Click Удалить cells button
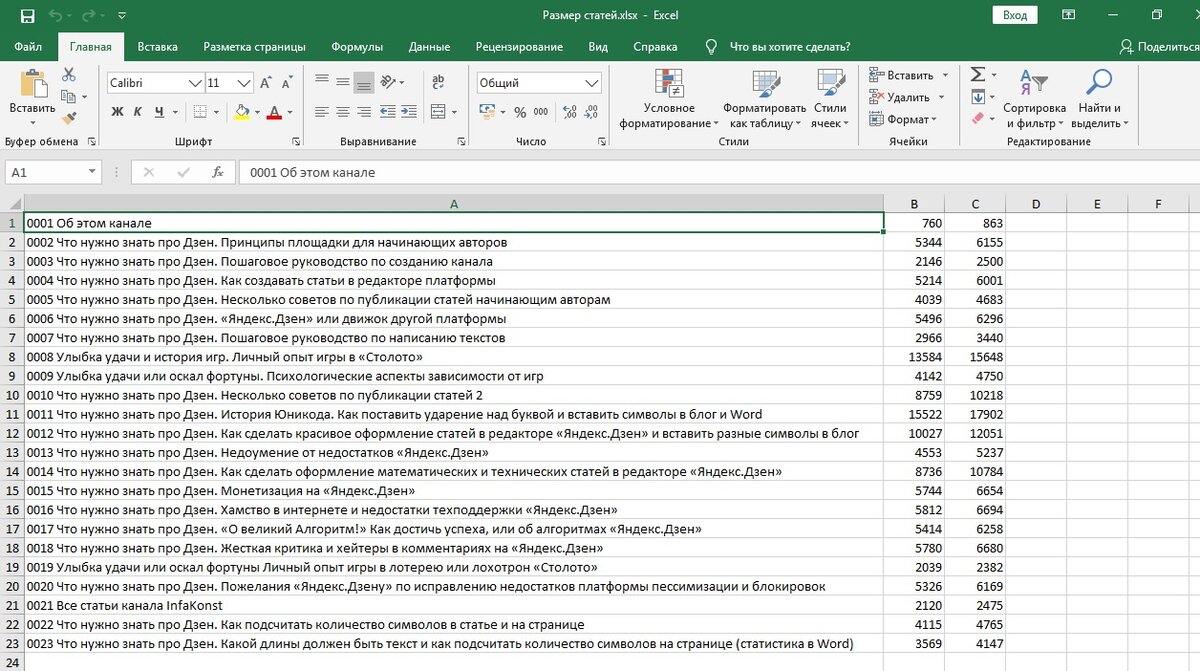The image size is (1200, 671). click(899, 97)
